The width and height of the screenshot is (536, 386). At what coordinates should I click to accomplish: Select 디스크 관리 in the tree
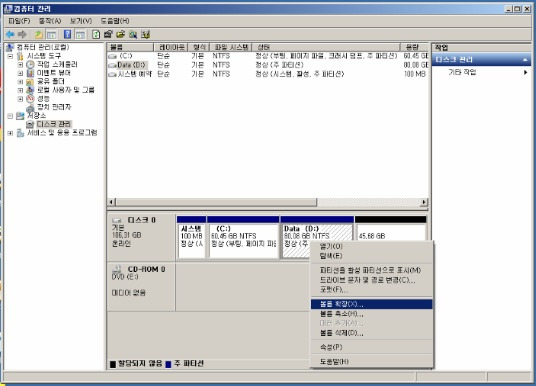[x=54, y=124]
